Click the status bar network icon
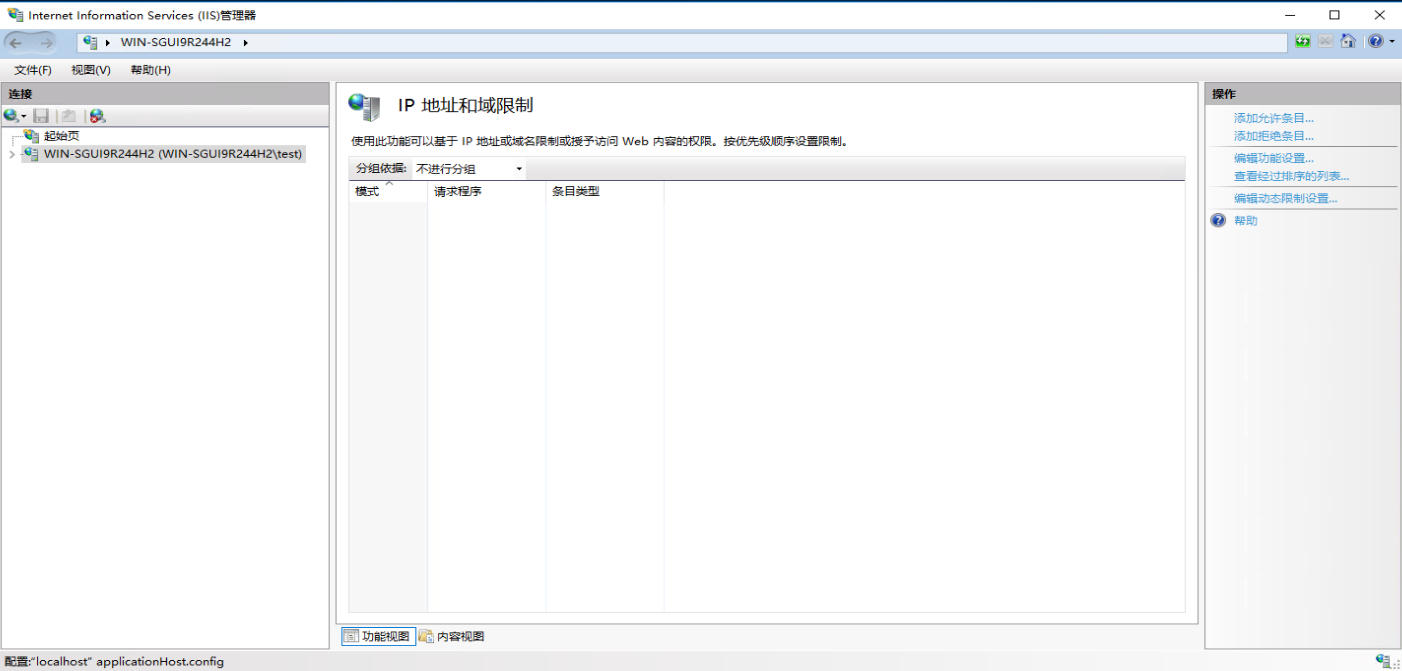 tap(1385, 661)
